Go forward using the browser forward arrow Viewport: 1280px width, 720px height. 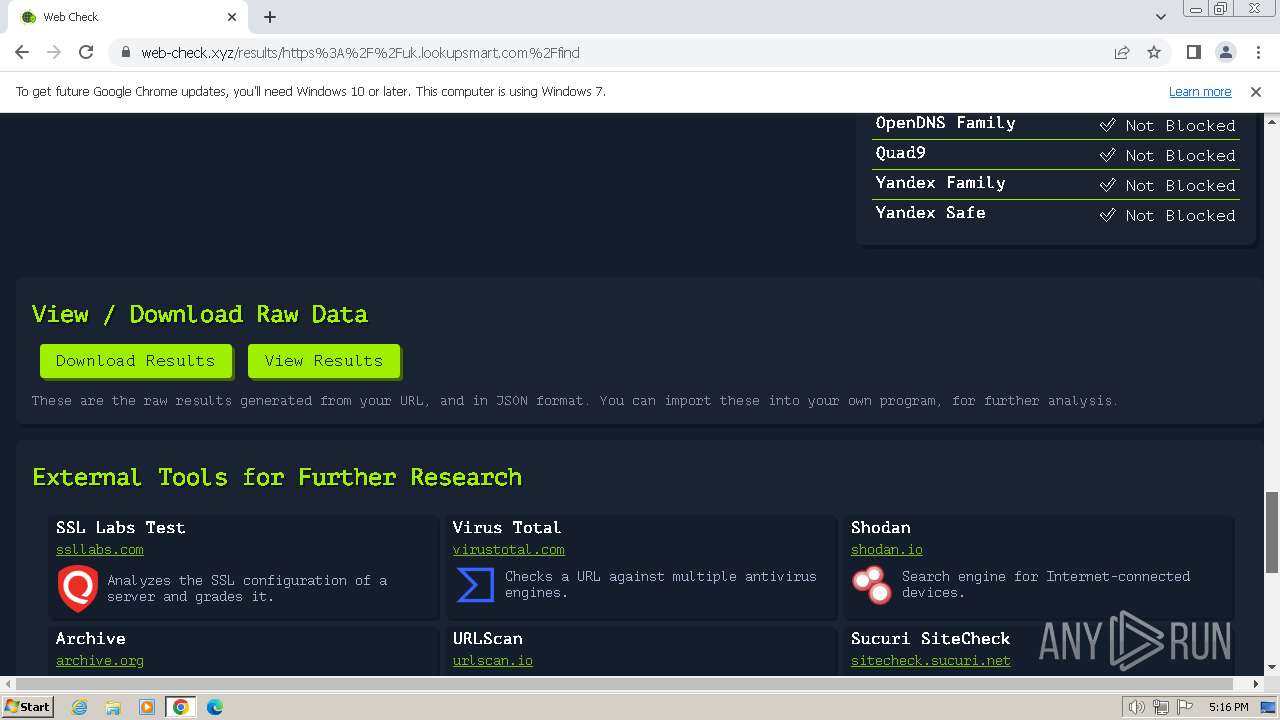coord(54,52)
